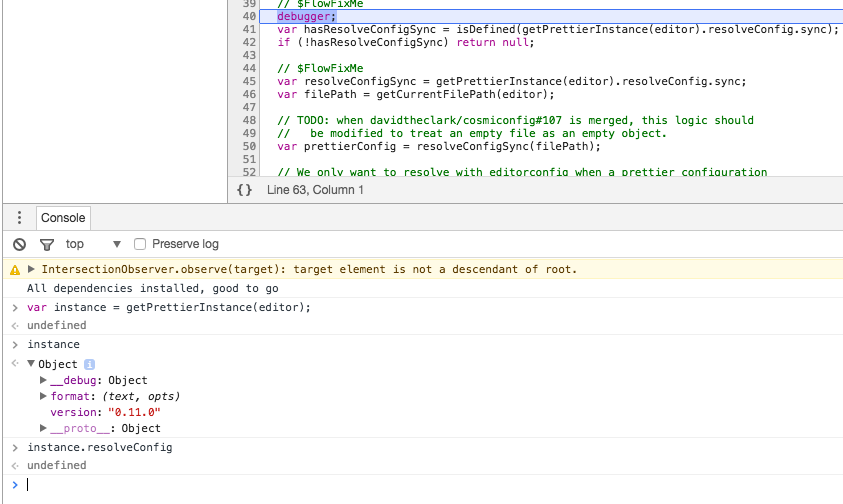This screenshot has width=843, height=504.
Task: Open the console filter funnel icon
Action: click(47, 245)
